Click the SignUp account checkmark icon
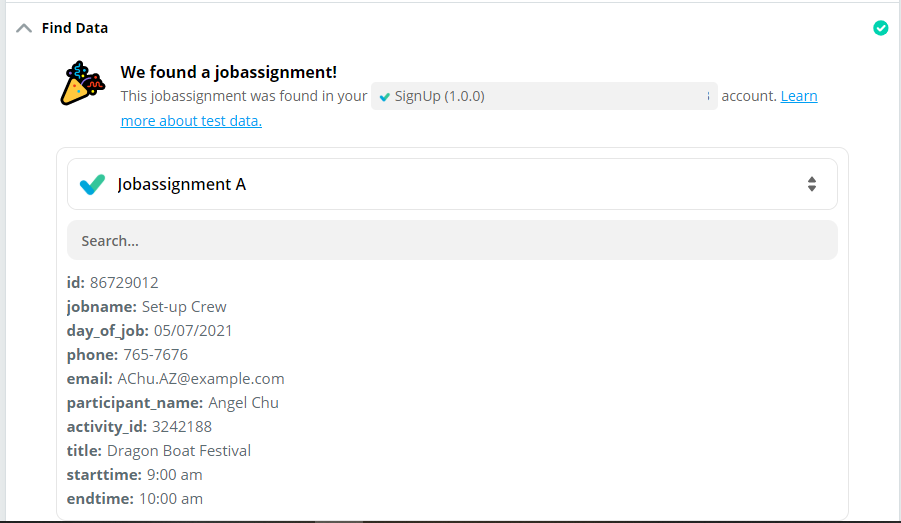The image size is (901, 523). tap(385, 97)
